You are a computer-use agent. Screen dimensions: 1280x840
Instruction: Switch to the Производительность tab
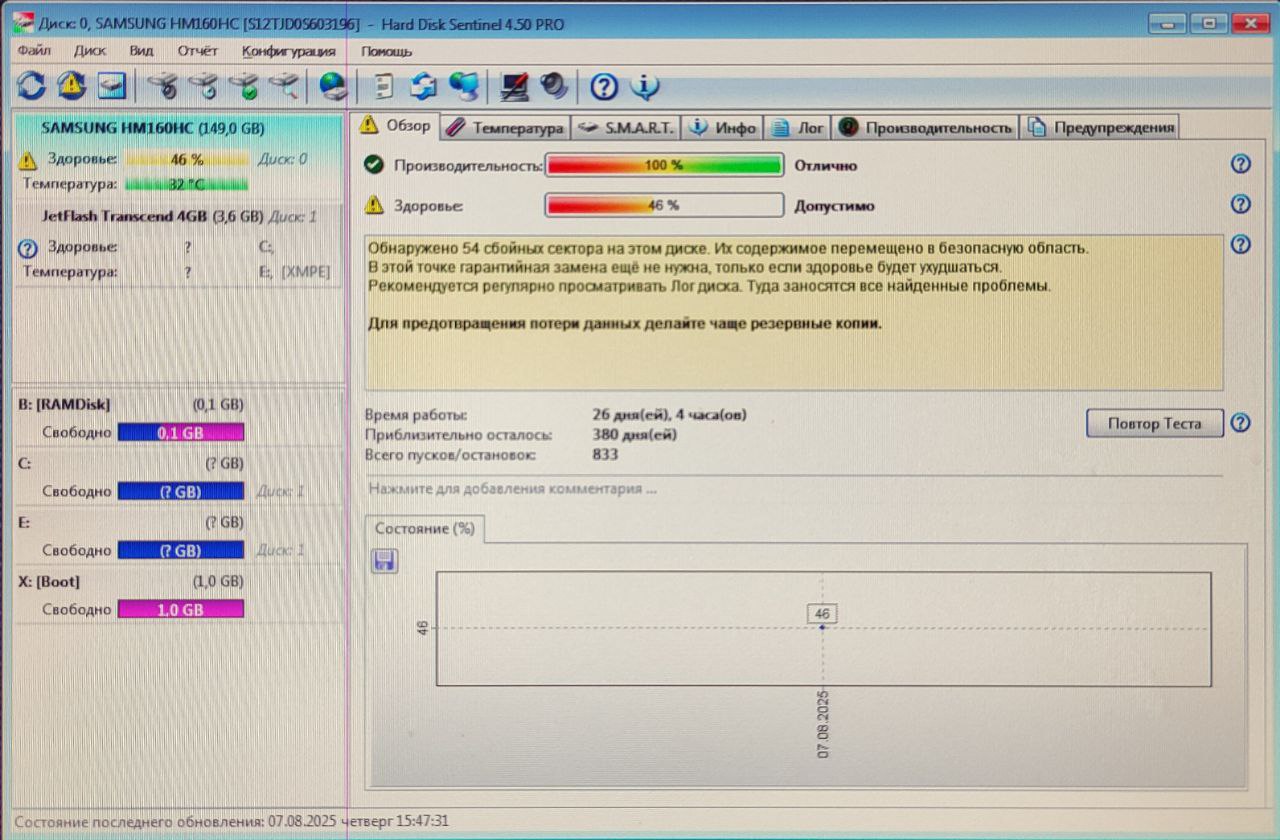point(927,127)
